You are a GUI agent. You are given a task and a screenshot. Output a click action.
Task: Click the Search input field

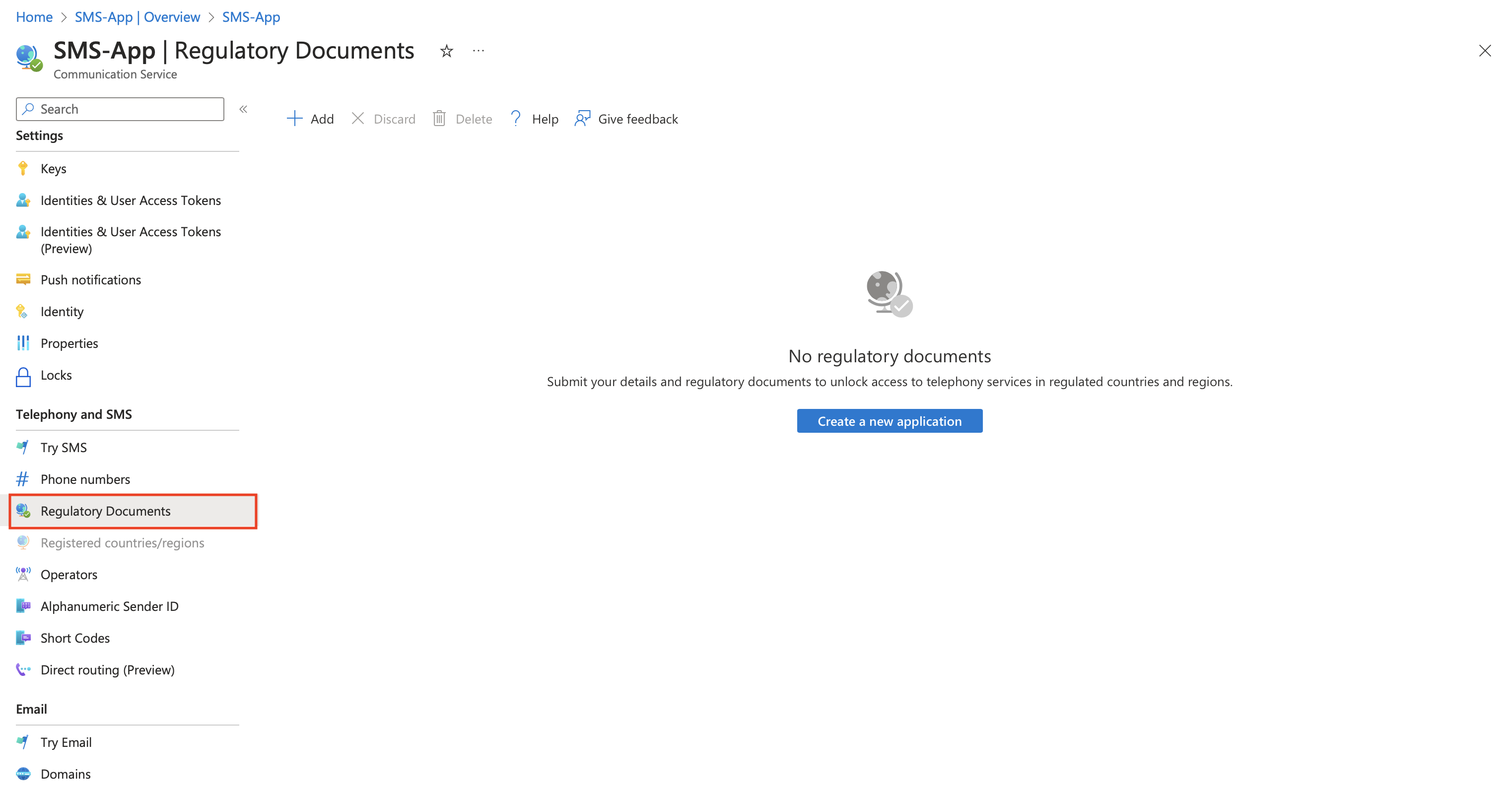[120, 108]
